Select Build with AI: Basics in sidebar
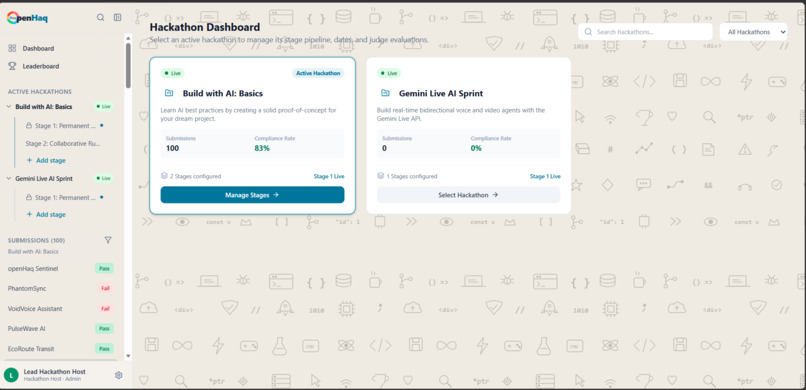Viewport: 806px width, 390px height. coord(44,107)
